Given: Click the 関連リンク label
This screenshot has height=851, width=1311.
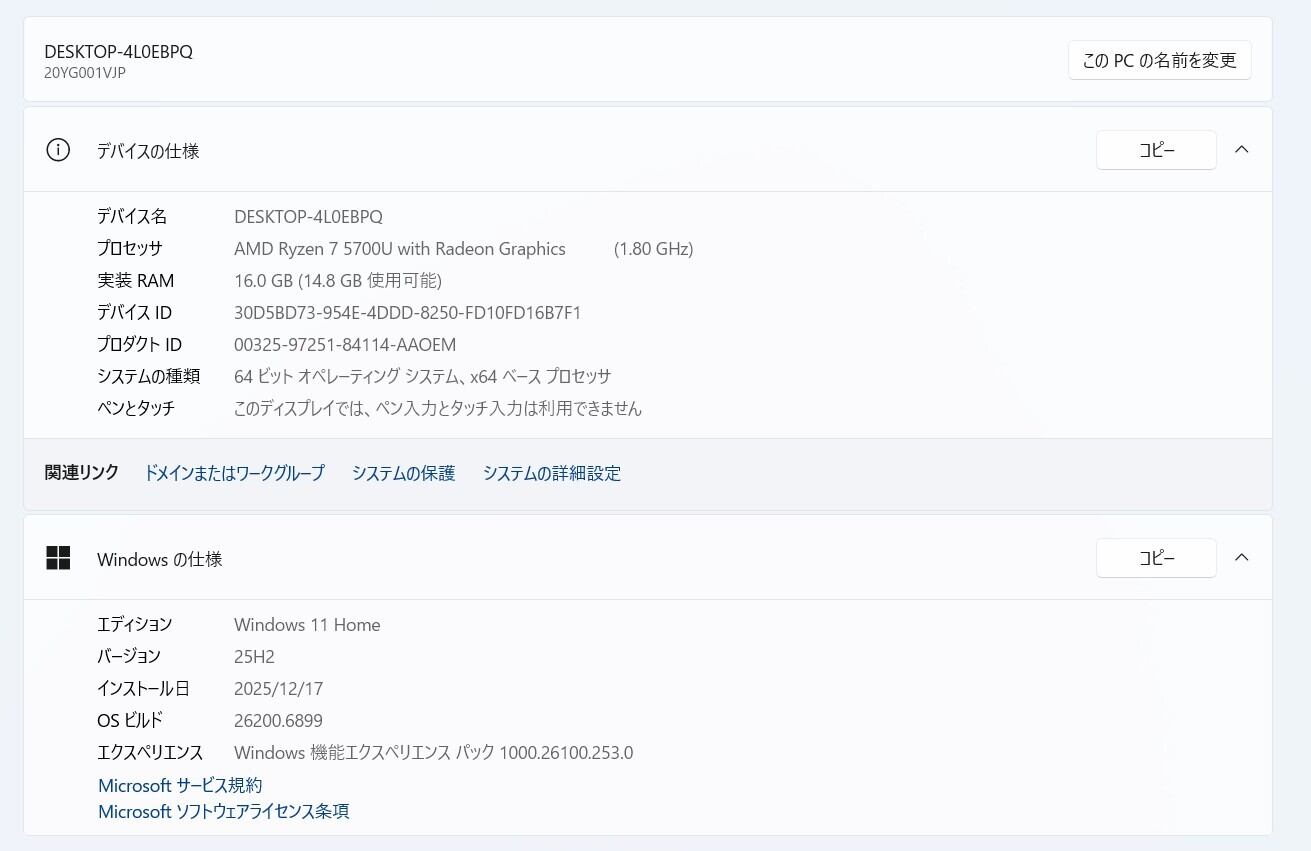Looking at the screenshot, I should click(x=82, y=473).
